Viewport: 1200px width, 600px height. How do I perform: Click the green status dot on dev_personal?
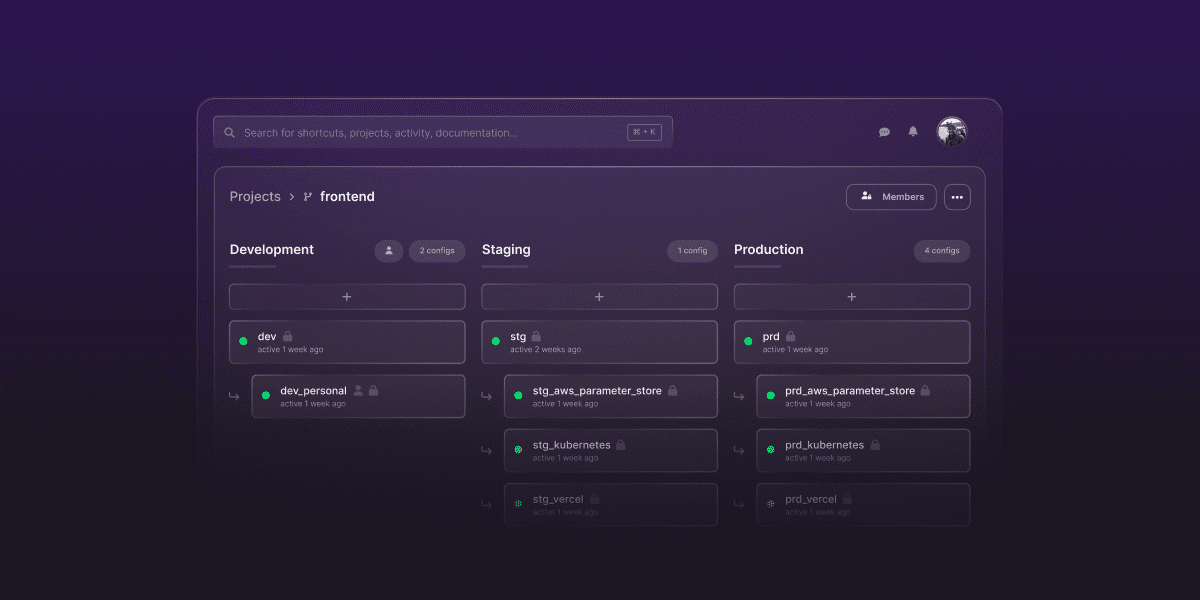[266, 395]
